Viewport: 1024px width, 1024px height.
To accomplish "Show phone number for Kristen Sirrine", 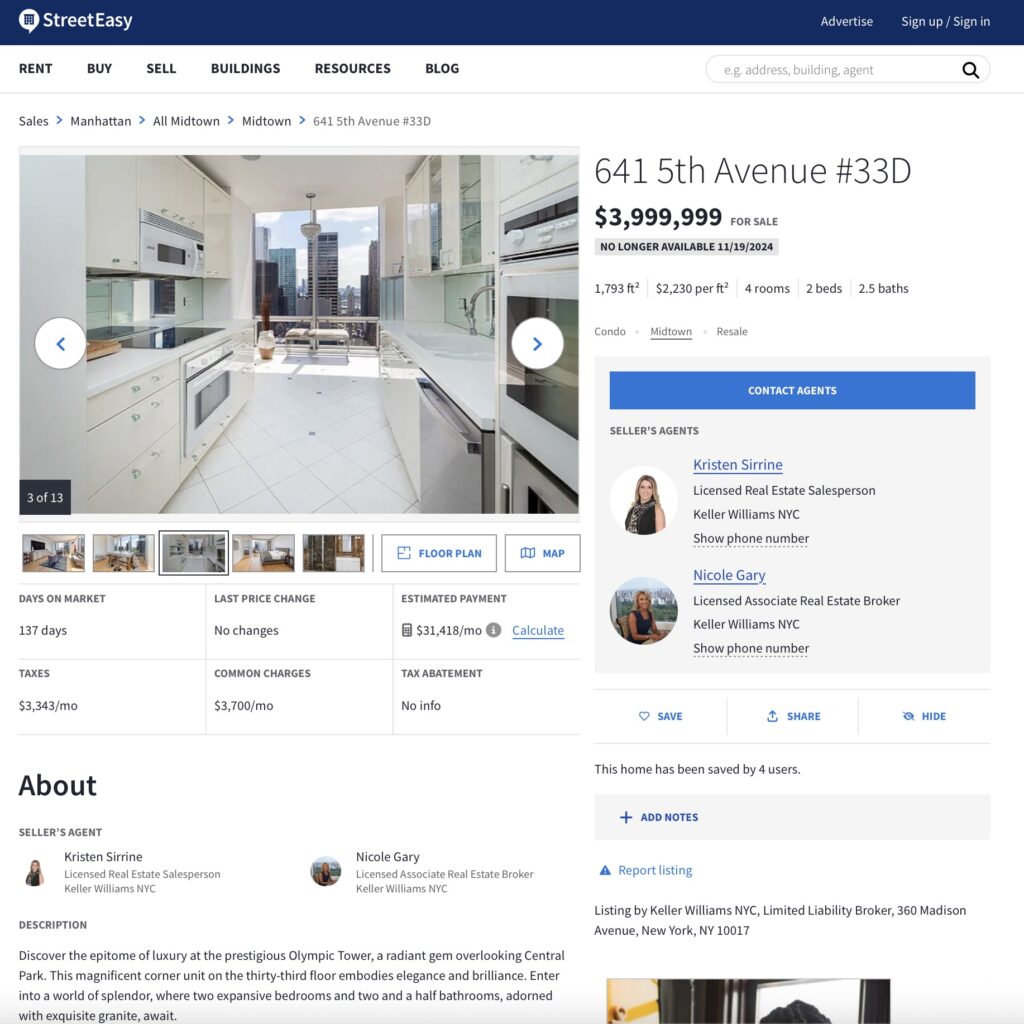I will coord(751,539).
